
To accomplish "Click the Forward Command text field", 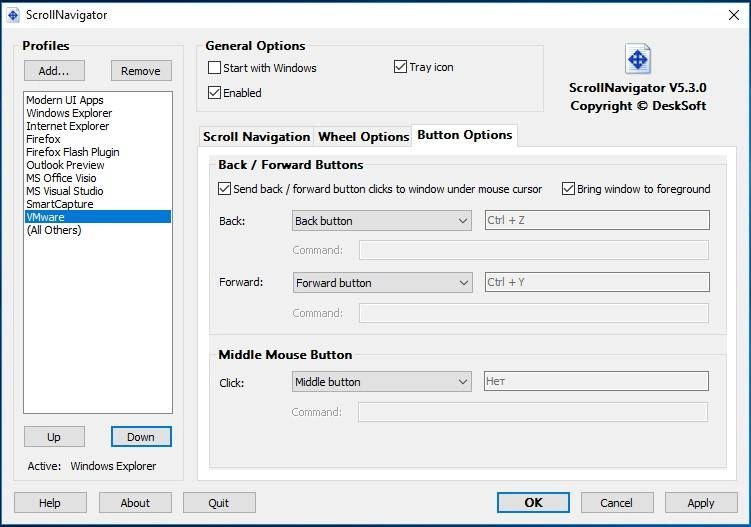I will (x=534, y=313).
